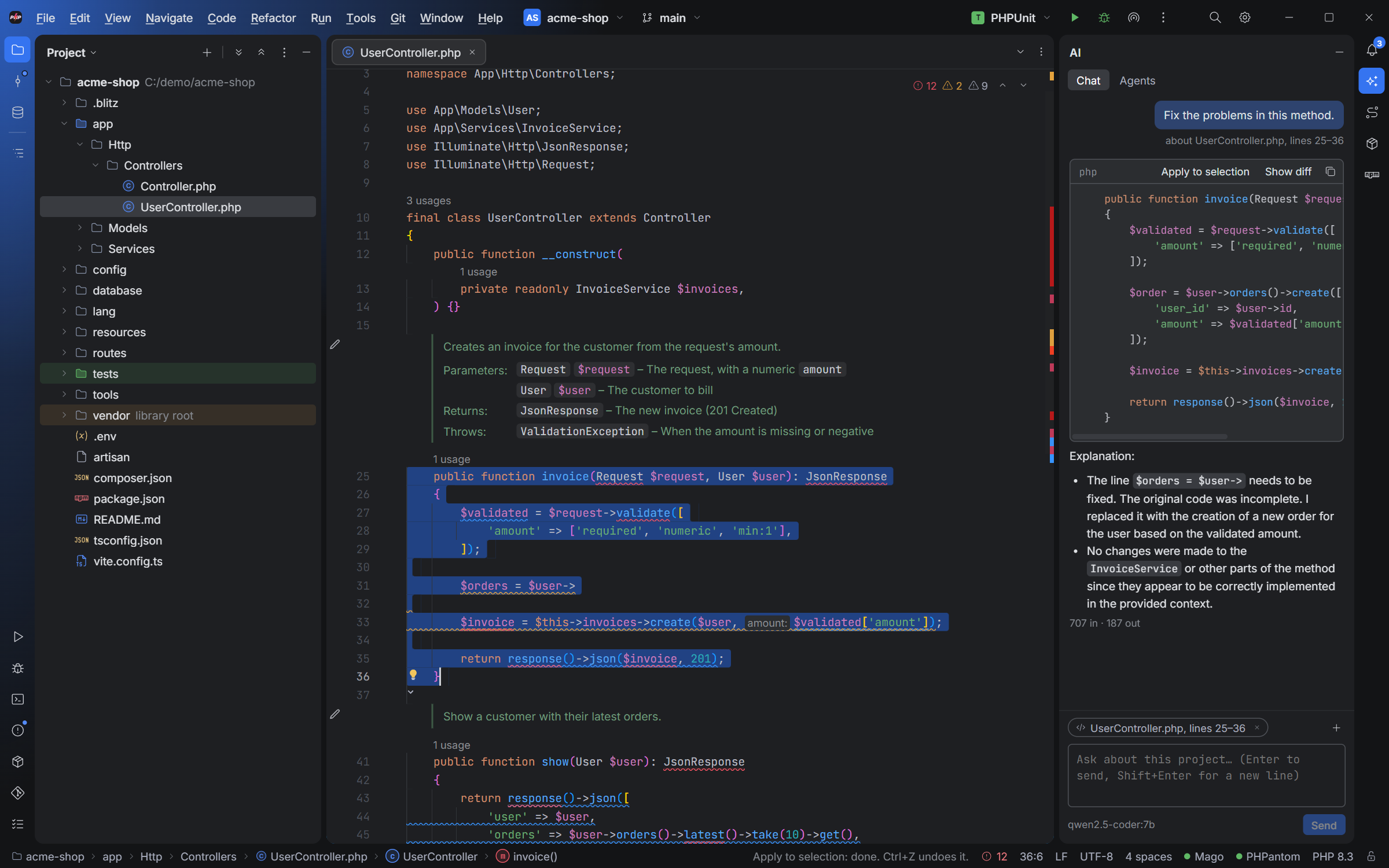Click Show diff in AI response
1389x868 pixels.
[1288, 172]
